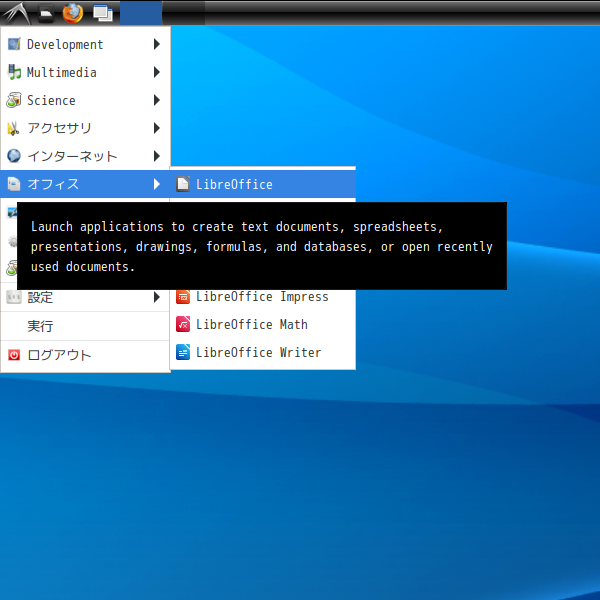Screen dimensions: 600x600
Task: Click the red ログアウト power icon
Action: [14, 355]
